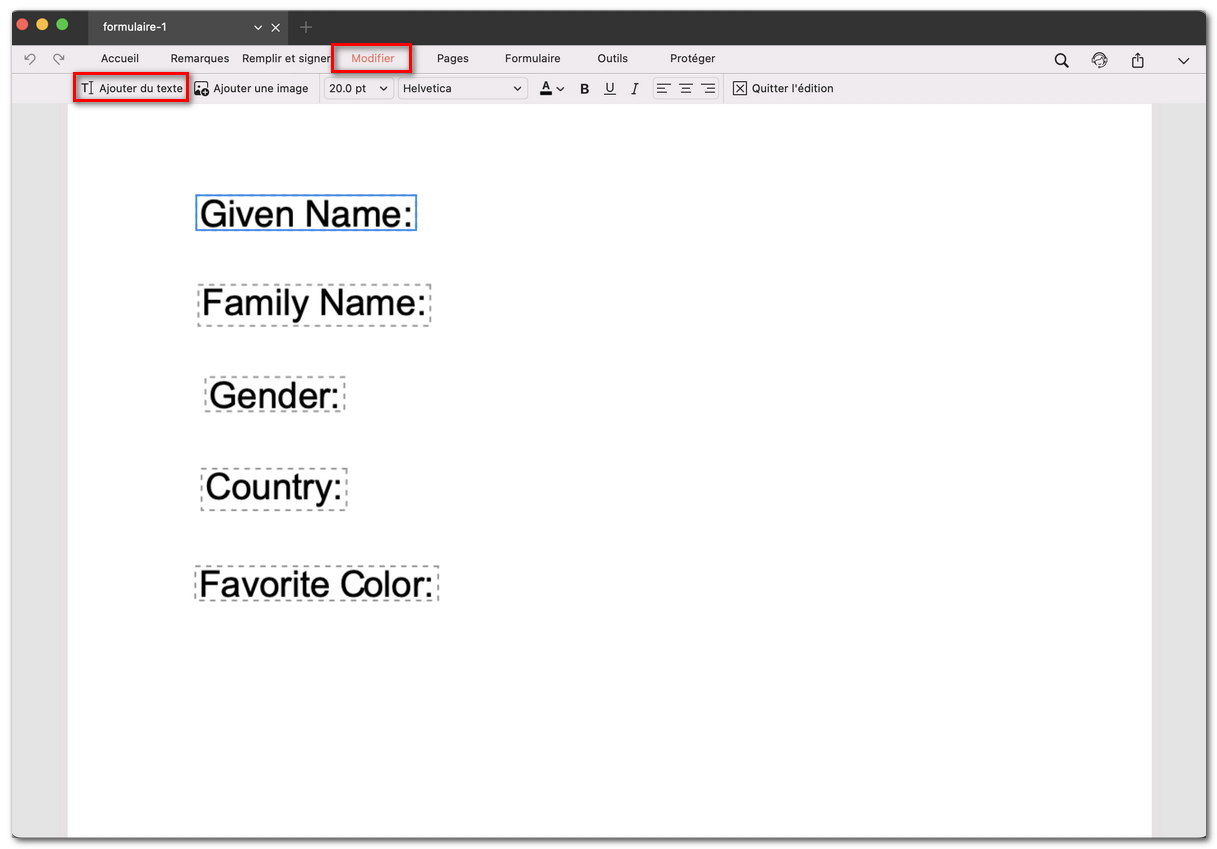The image size is (1217, 849).
Task: Toggle bold formatting
Action: 585,89
